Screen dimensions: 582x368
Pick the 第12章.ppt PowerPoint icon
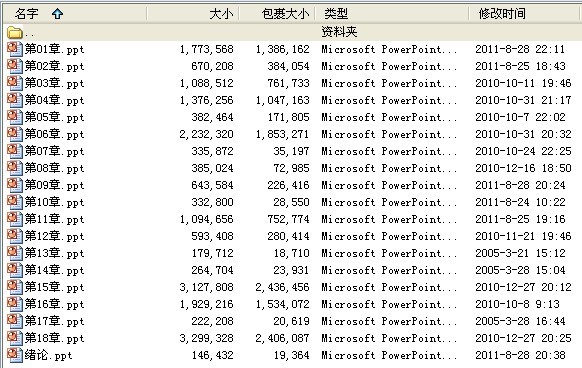click(14, 236)
